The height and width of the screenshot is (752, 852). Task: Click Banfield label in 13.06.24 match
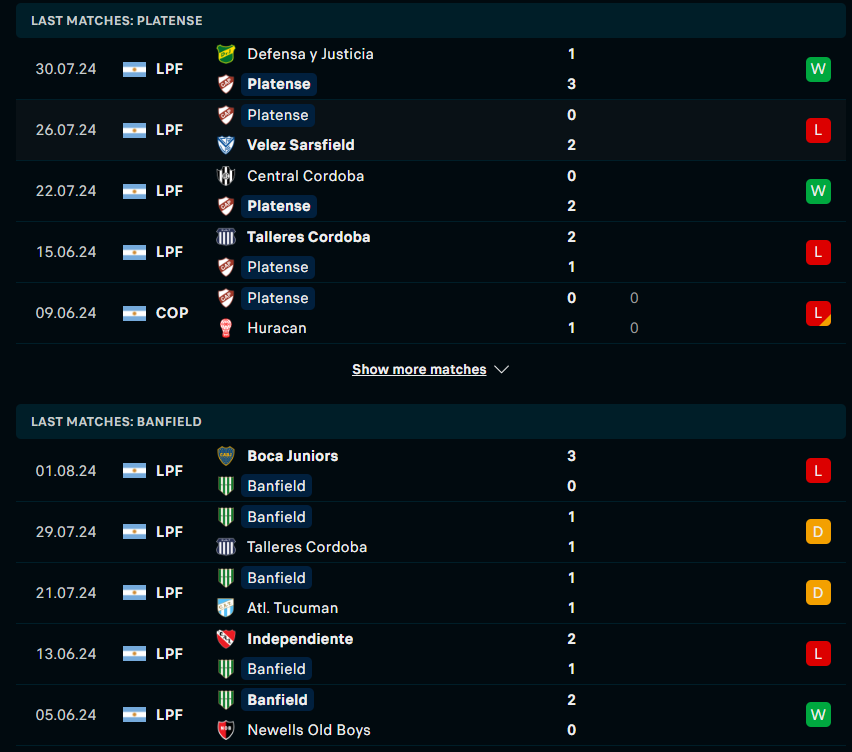276,669
